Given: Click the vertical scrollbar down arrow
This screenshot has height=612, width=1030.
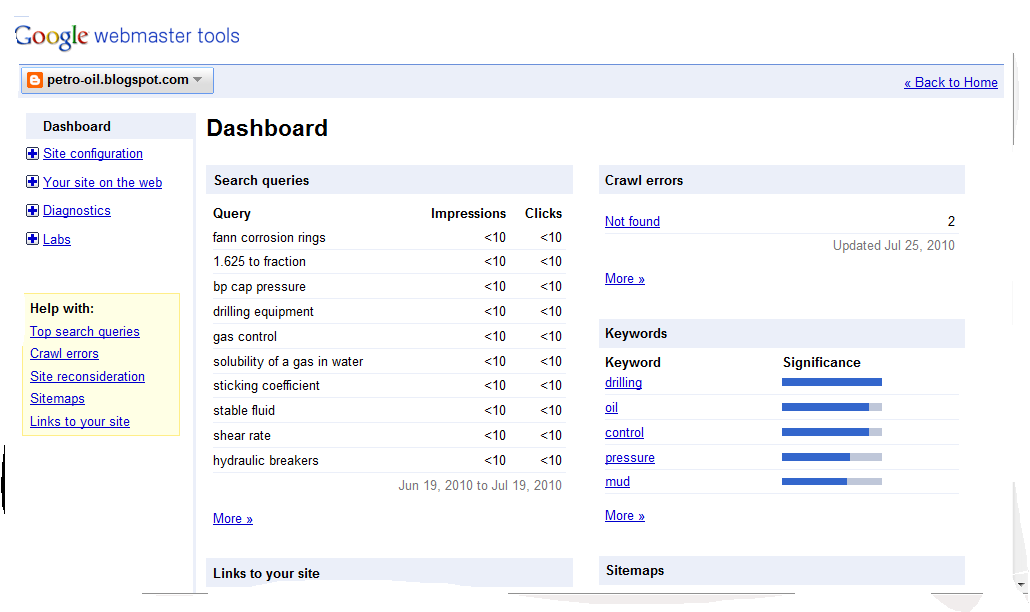Looking at the screenshot, I should tap(1021, 584).
